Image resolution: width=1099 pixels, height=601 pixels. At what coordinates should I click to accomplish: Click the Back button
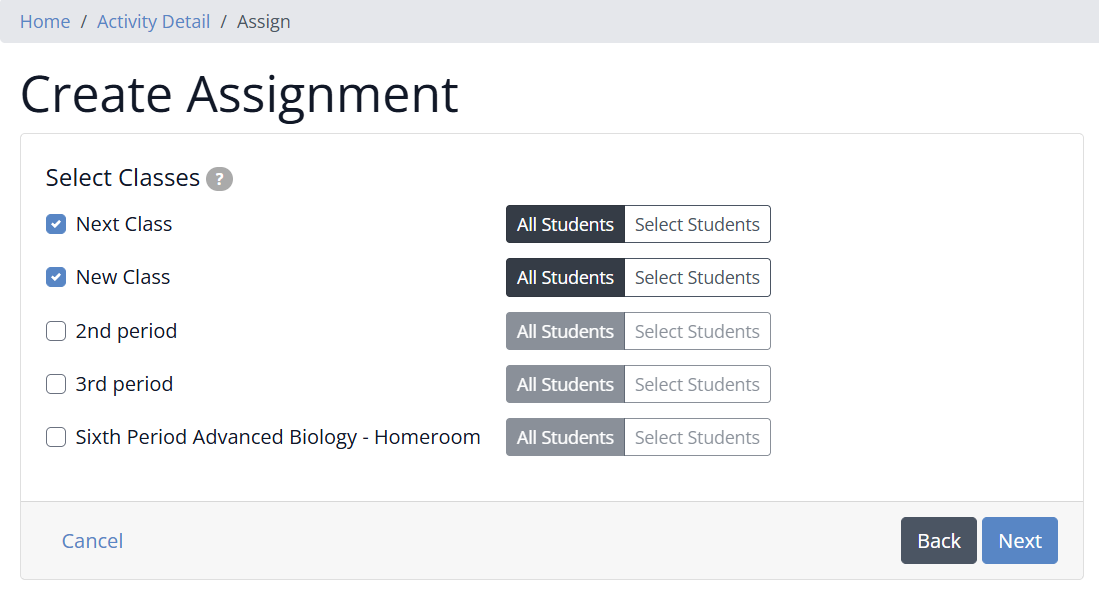pos(938,541)
